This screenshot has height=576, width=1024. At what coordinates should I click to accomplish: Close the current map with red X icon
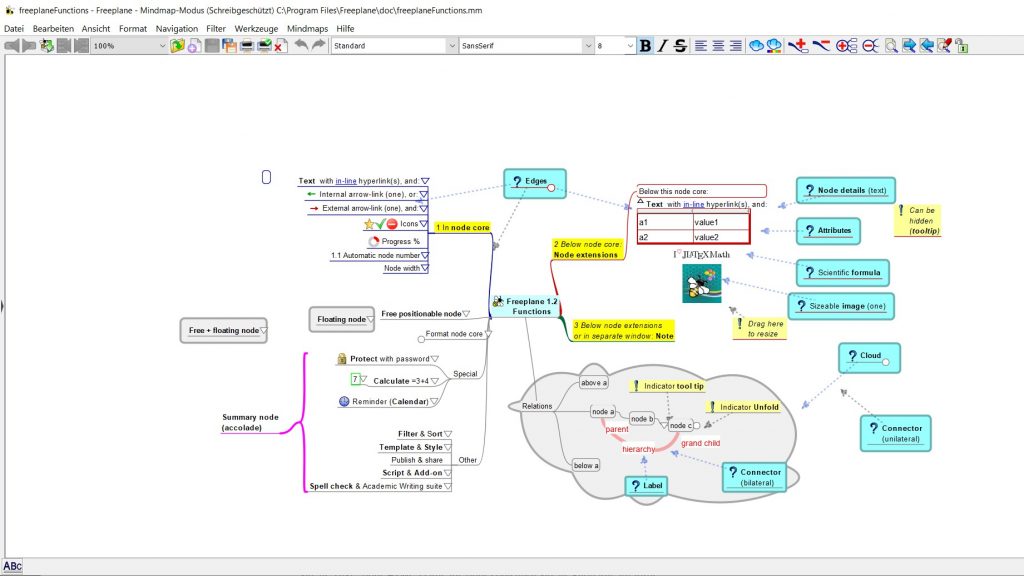click(x=281, y=46)
